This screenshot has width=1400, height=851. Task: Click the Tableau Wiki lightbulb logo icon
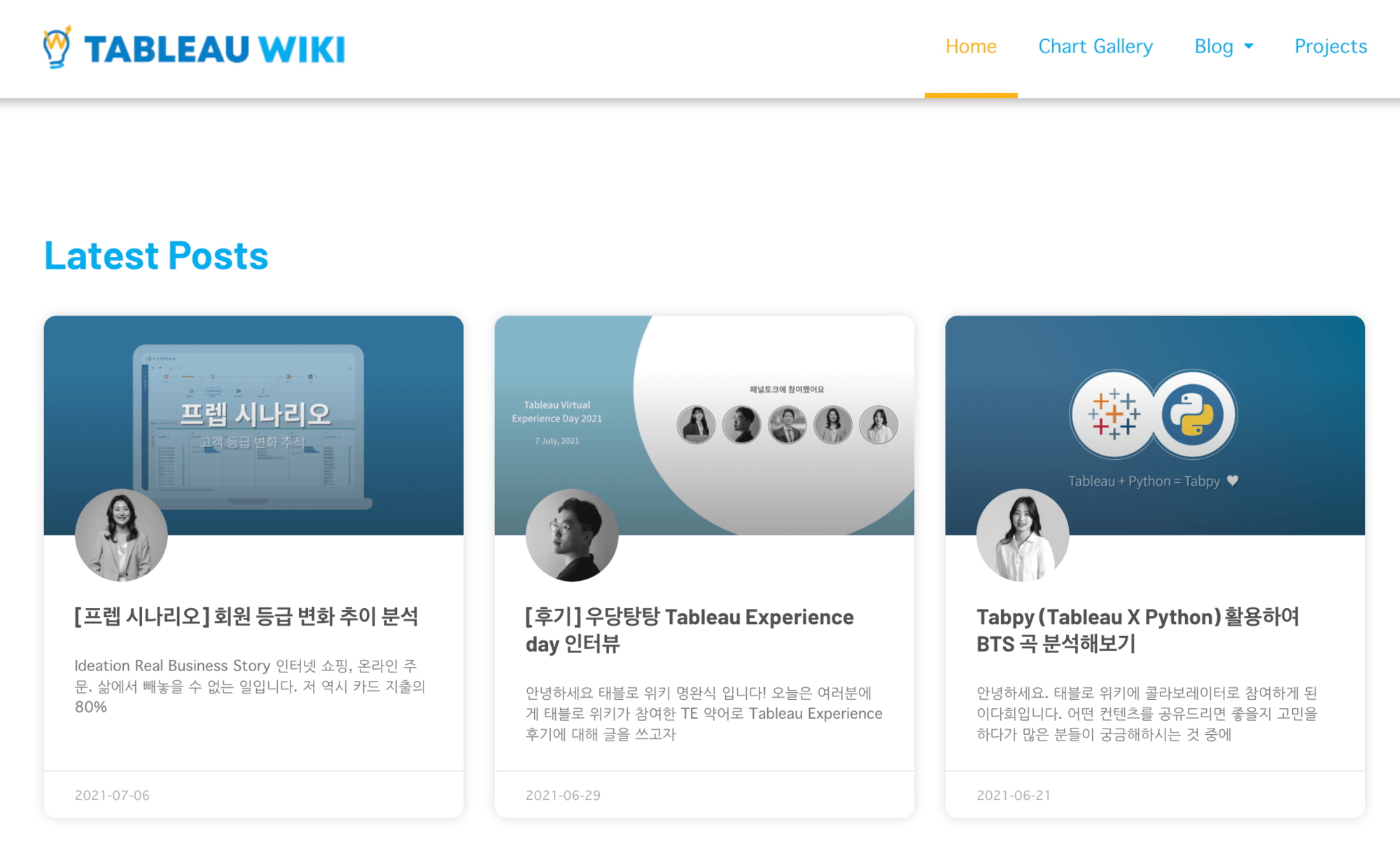coord(57,47)
